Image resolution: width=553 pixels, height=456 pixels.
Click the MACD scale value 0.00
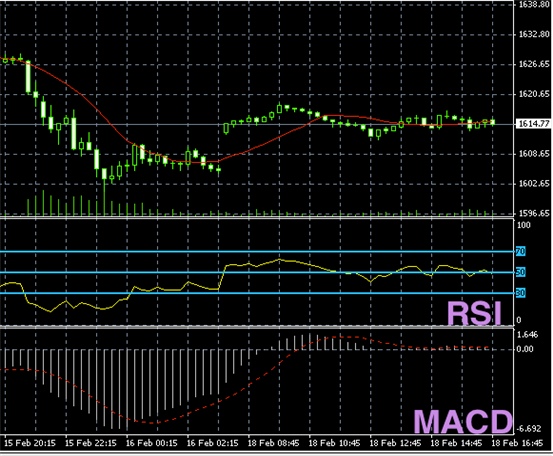[525, 349]
